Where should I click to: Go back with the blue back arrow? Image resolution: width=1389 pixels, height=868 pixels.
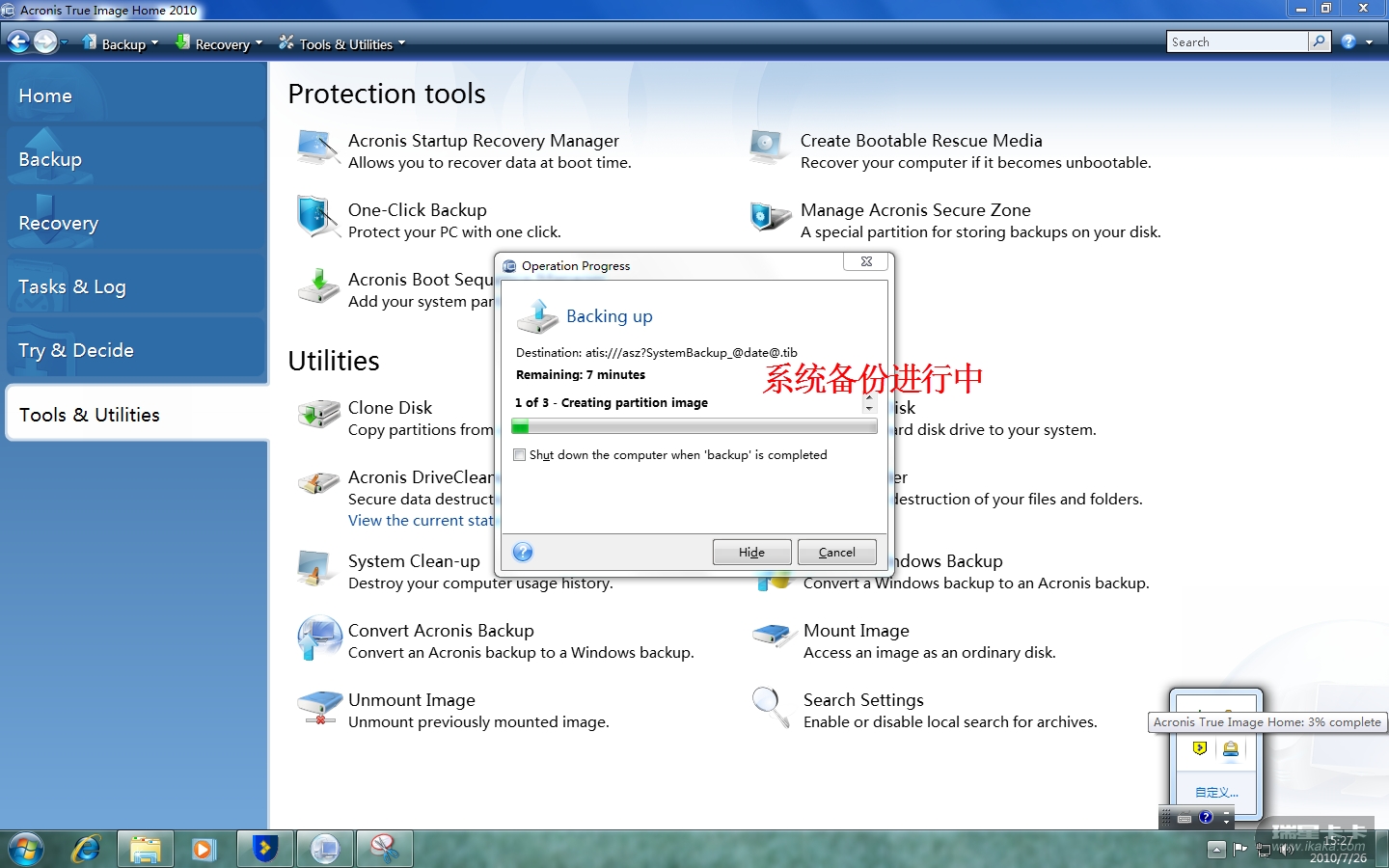[x=18, y=41]
